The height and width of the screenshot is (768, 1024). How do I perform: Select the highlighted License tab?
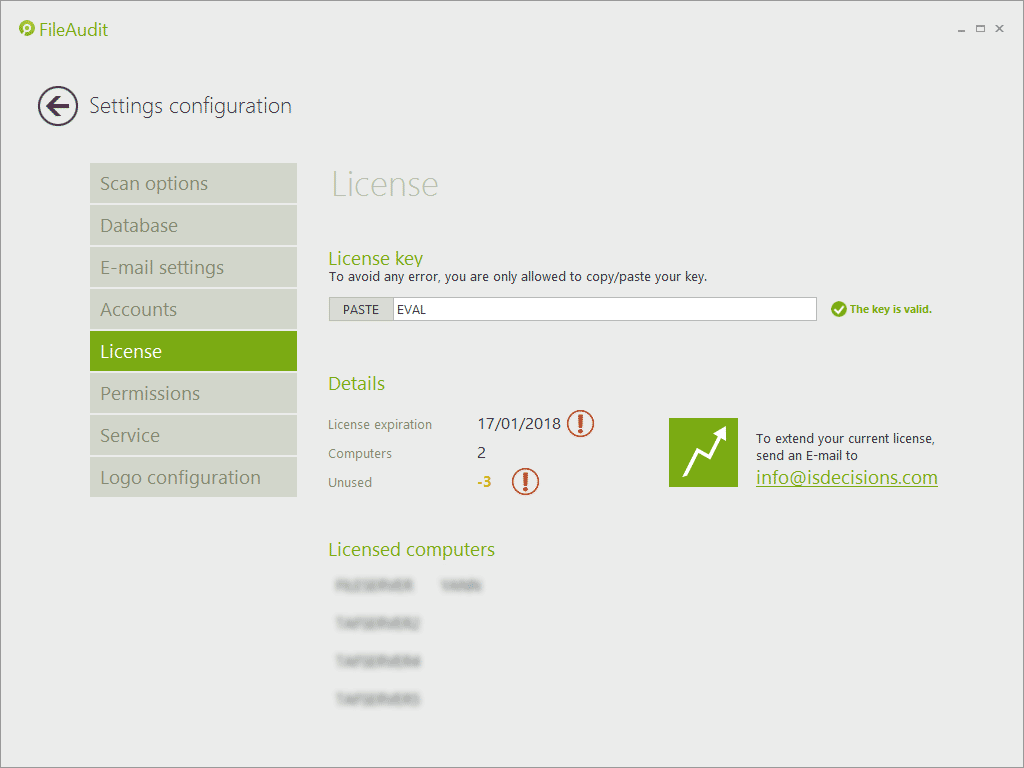(193, 352)
